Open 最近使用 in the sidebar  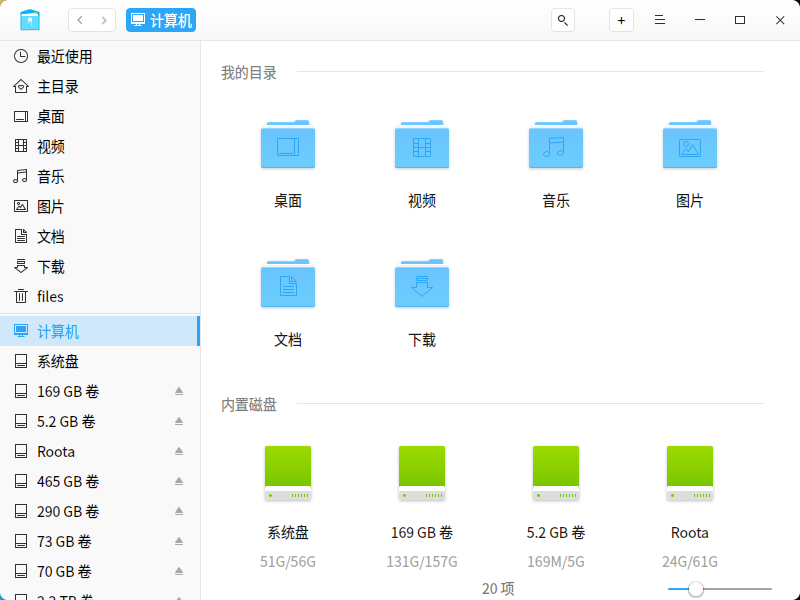coord(100,57)
